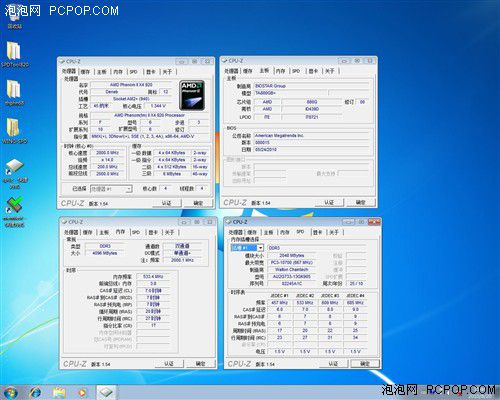The height and width of the screenshot is (400, 500).
Task: Open Windows Explorer from the taskbar
Action: pos(59,392)
